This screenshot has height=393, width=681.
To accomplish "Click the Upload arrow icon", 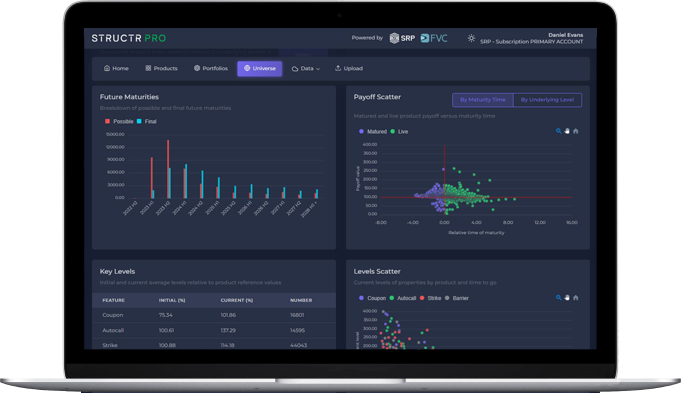I will point(338,68).
